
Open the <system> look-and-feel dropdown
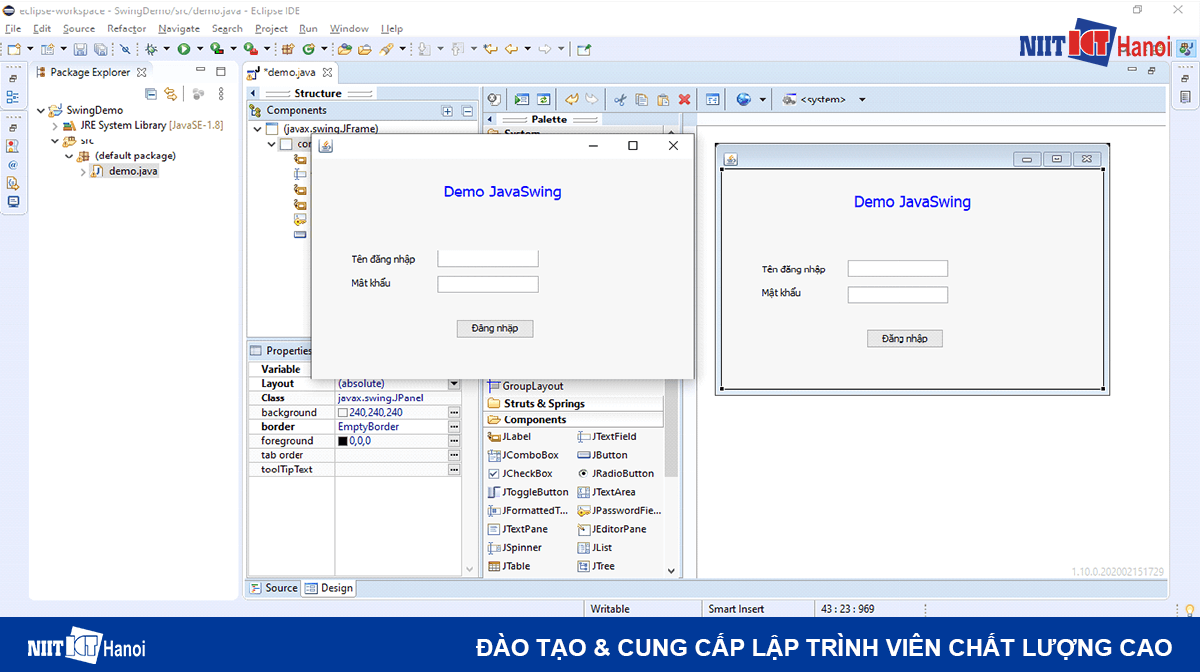pyautogui.click(x=862, y=98)
